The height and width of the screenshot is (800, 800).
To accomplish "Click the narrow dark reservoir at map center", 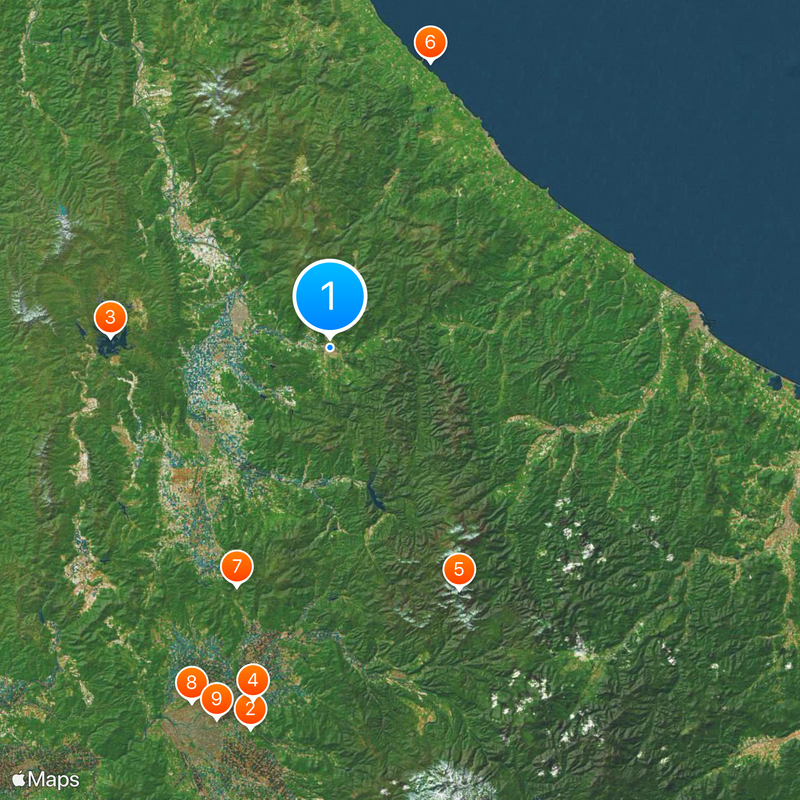I will point(375,495).
